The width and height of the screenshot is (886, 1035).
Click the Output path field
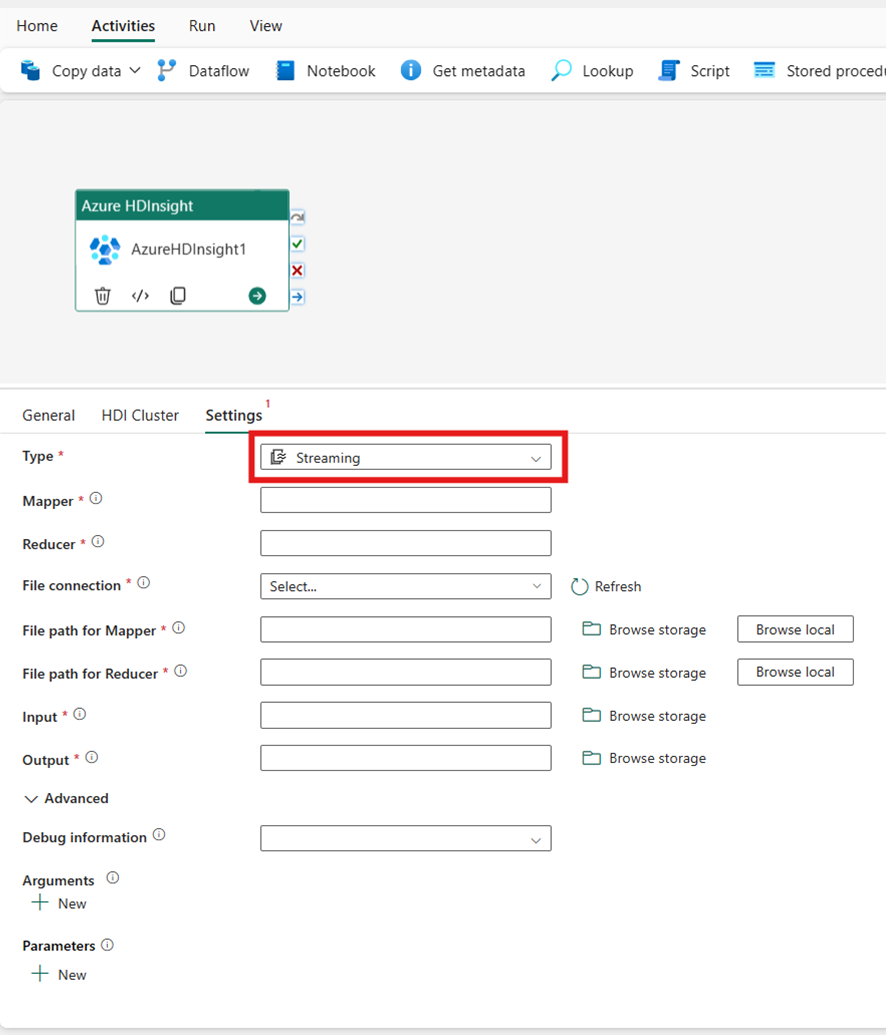405,758
